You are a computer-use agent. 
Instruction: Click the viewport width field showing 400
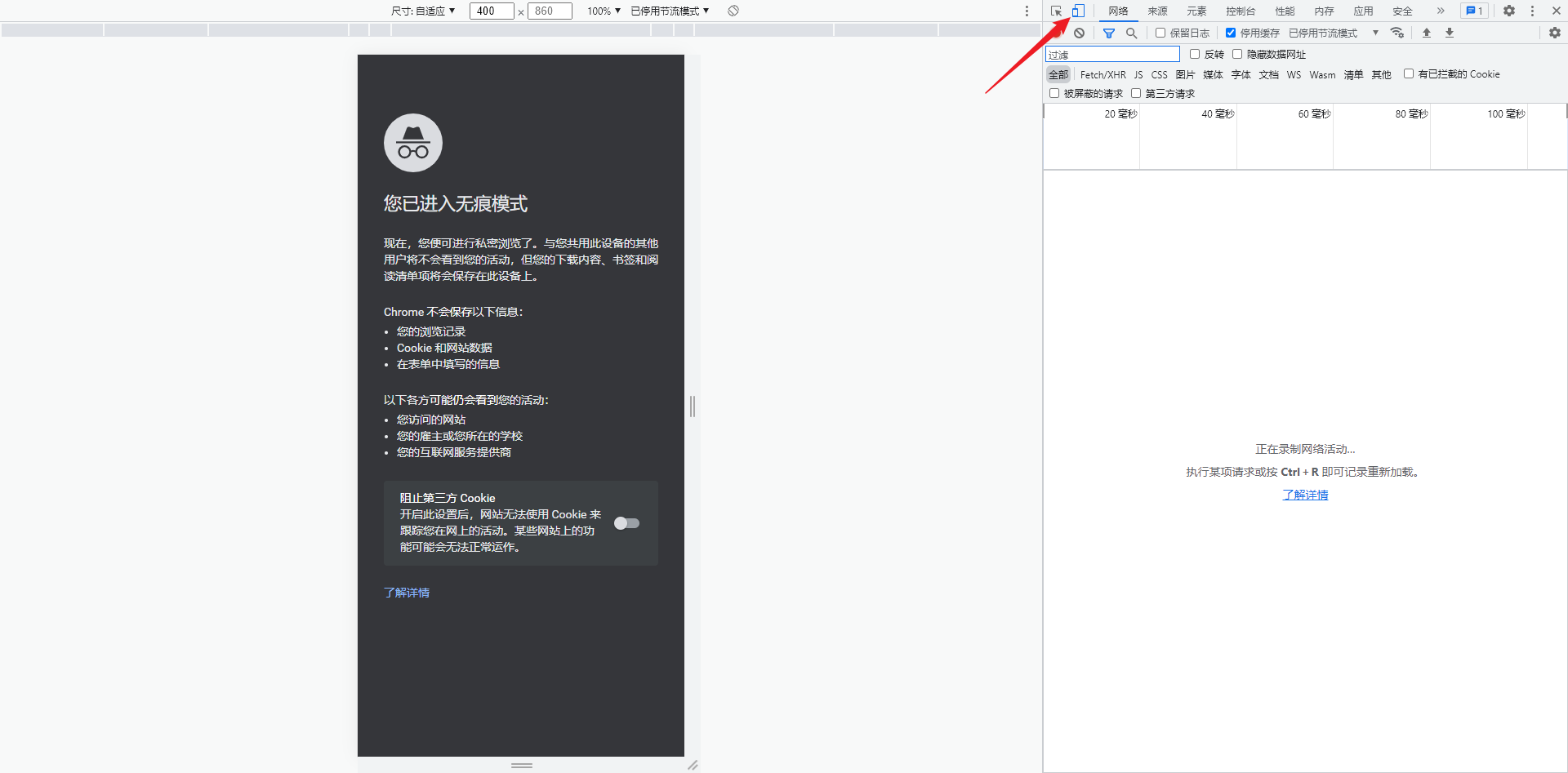[x=492, y=11]
